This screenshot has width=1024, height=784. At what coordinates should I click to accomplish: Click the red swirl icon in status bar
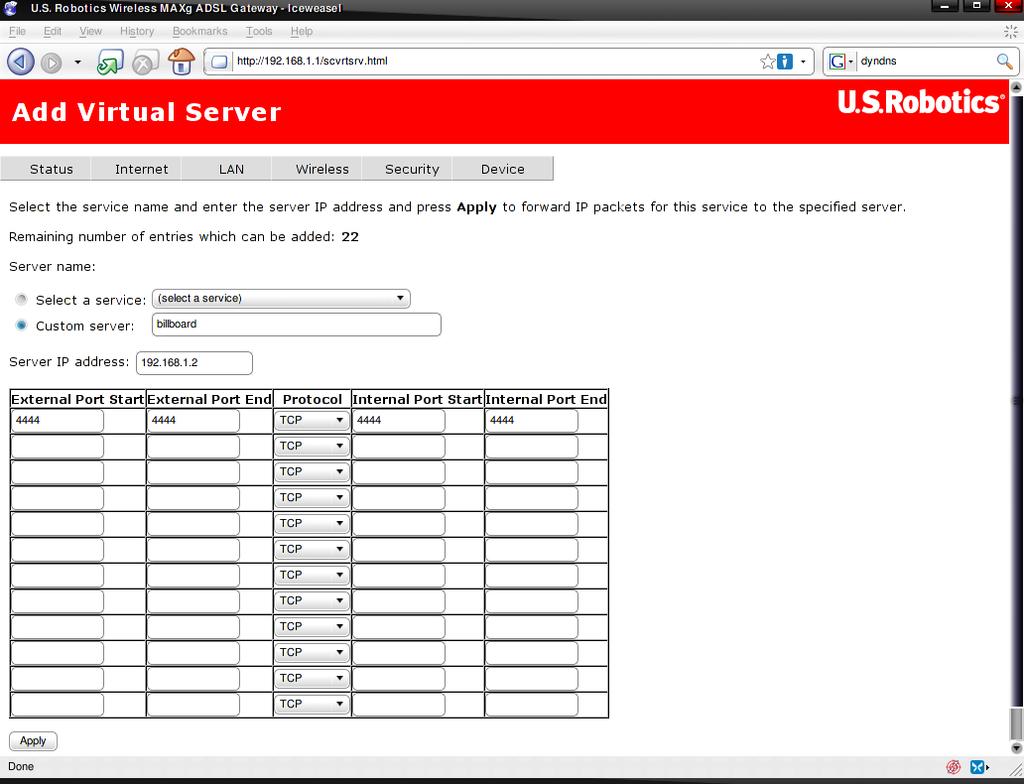[953, 766]
